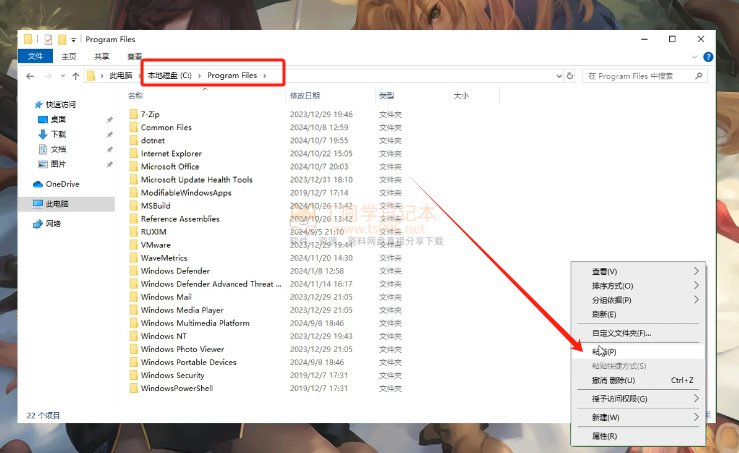Click the Program Files search field
739x453 pixels.
coord(645,76)
